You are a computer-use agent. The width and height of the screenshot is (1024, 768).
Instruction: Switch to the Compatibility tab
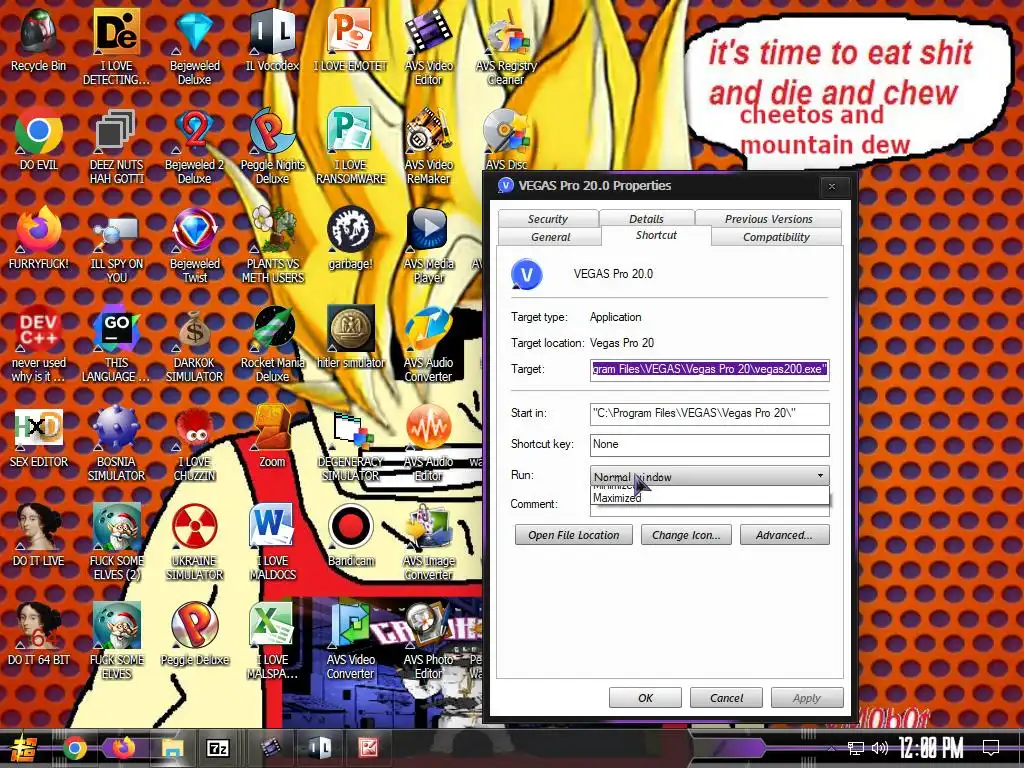pos(776,237)
